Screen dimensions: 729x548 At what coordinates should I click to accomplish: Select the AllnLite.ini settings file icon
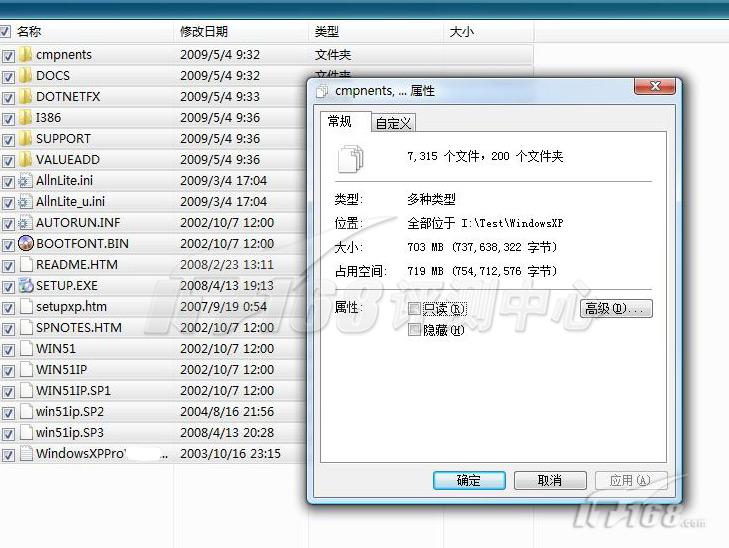pyautogui.click(x=26, y=181)
